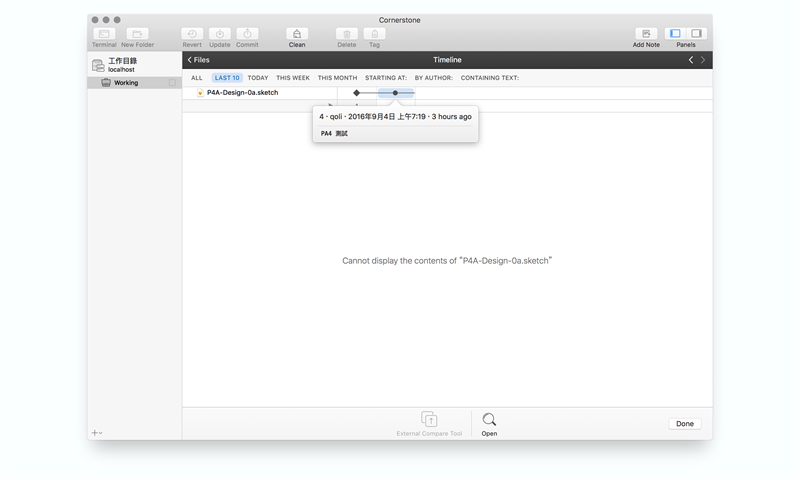Click the New Folder toolbar icon
The height and width of the screenshot is (480, 800).
[138, 34]
